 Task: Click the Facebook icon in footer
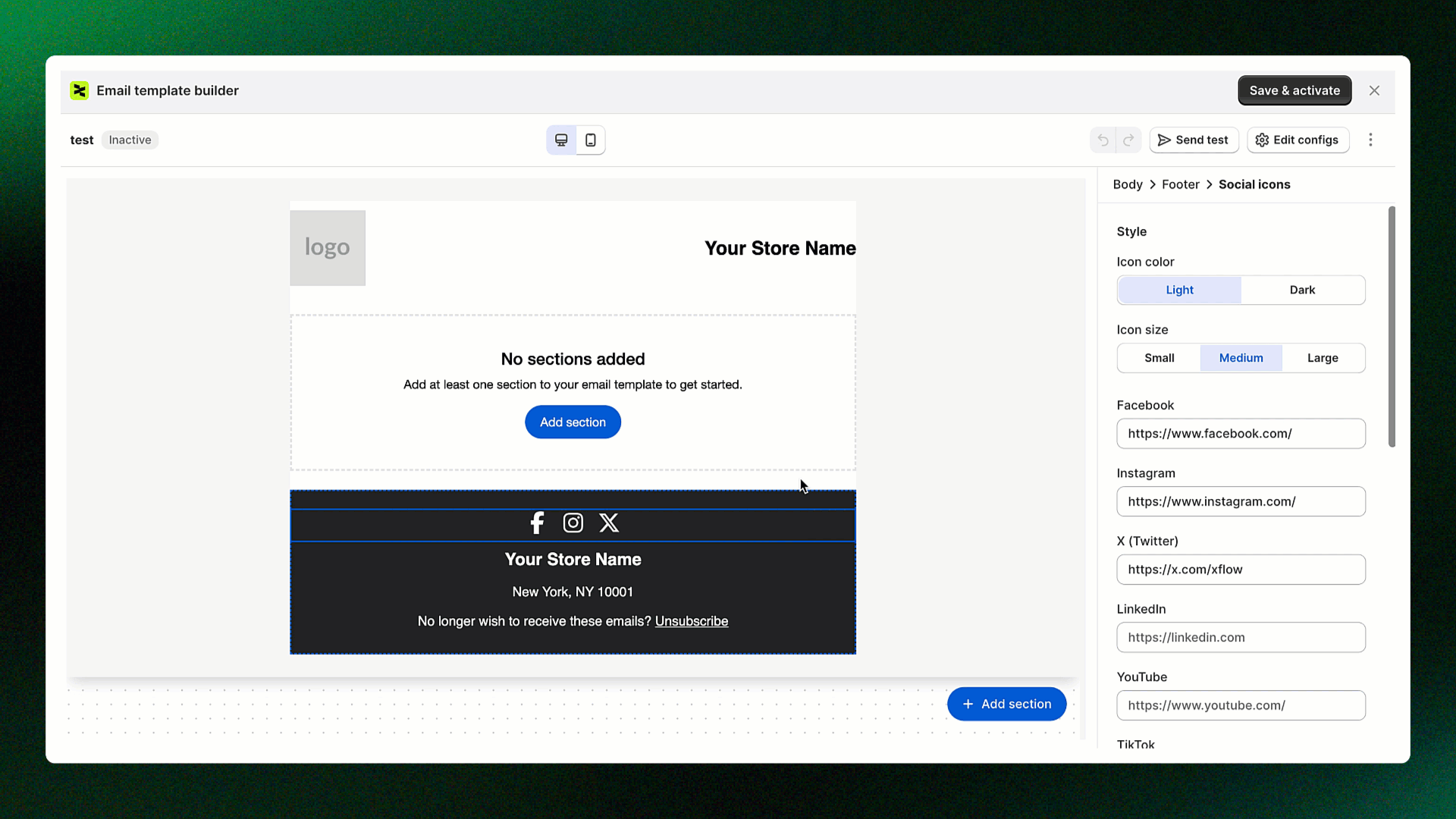point(537,523)
